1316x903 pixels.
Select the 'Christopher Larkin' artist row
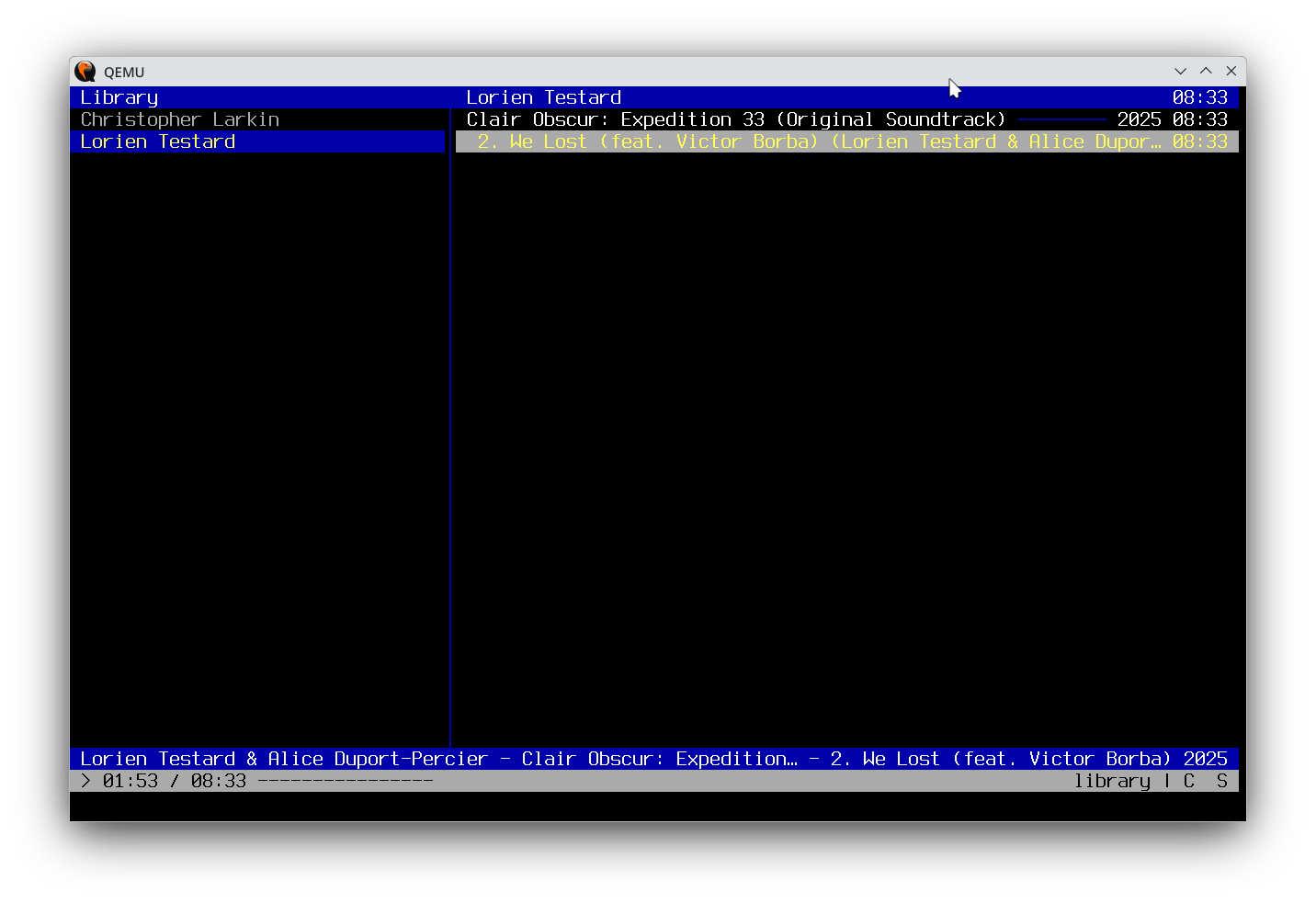[257, 119]
